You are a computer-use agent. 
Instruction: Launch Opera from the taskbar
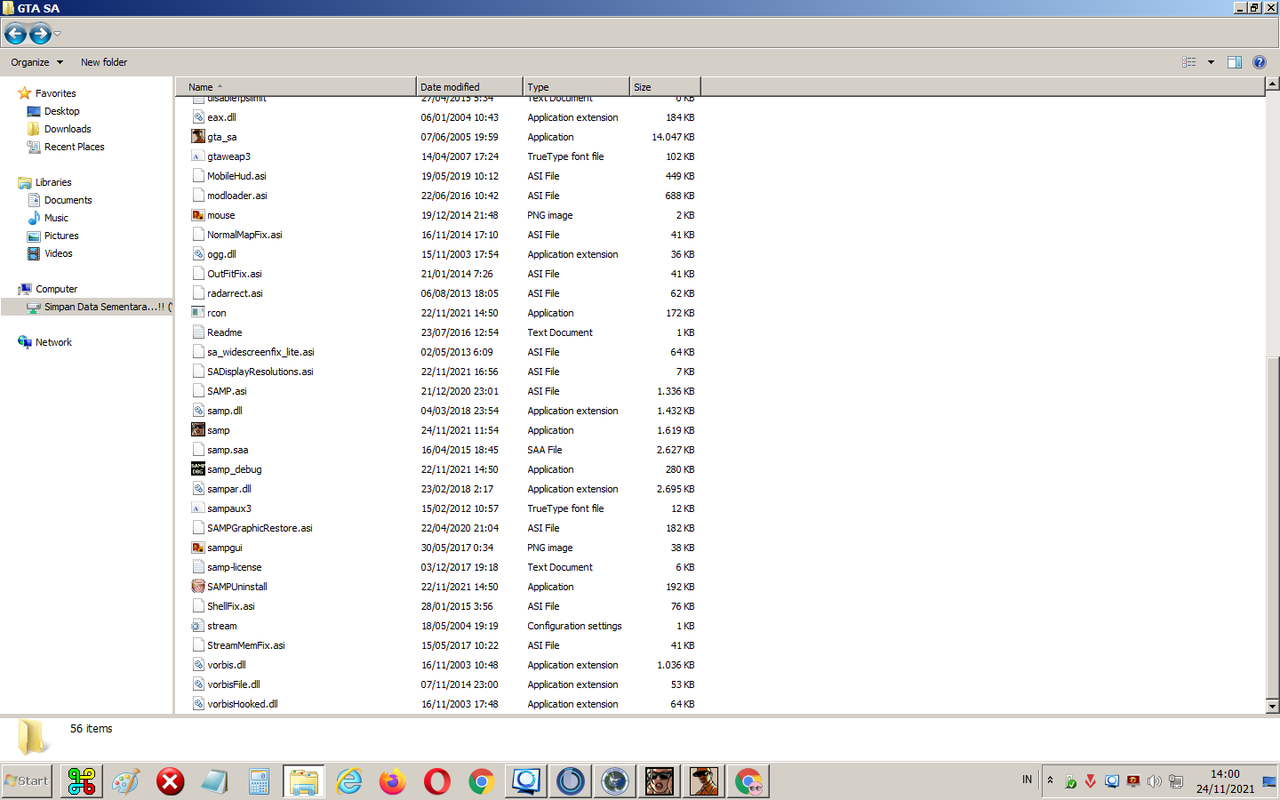click(437, 781)
